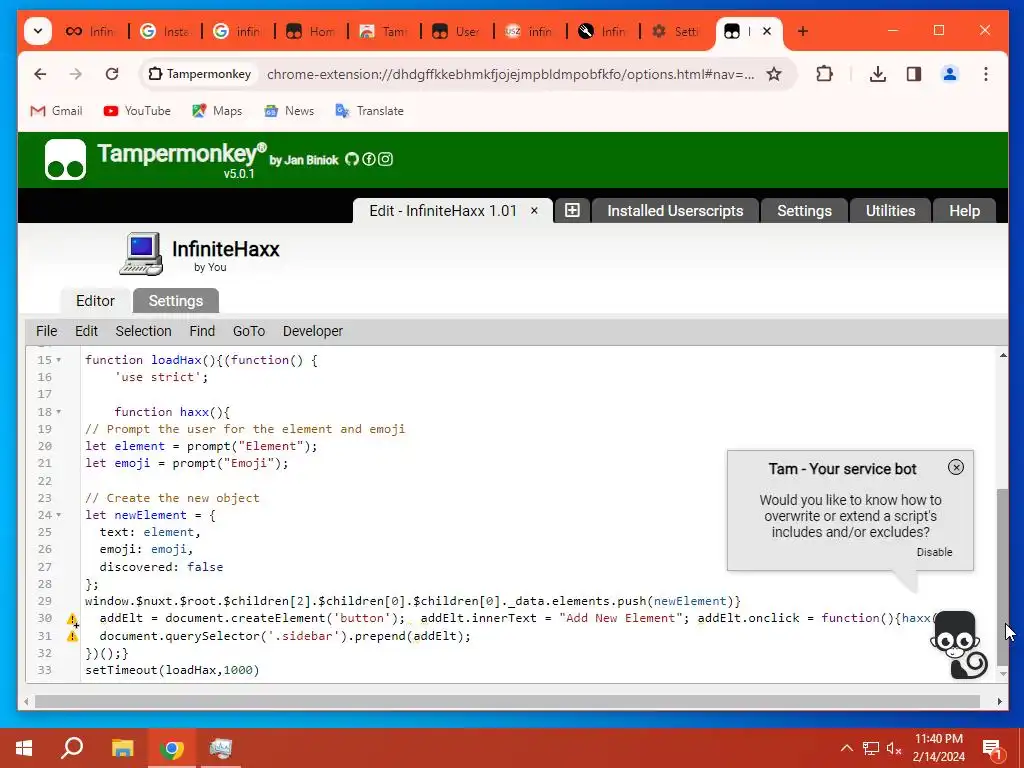Open the Find menu
Screen dimensions: 1024x768
click(x=202, y=331)
